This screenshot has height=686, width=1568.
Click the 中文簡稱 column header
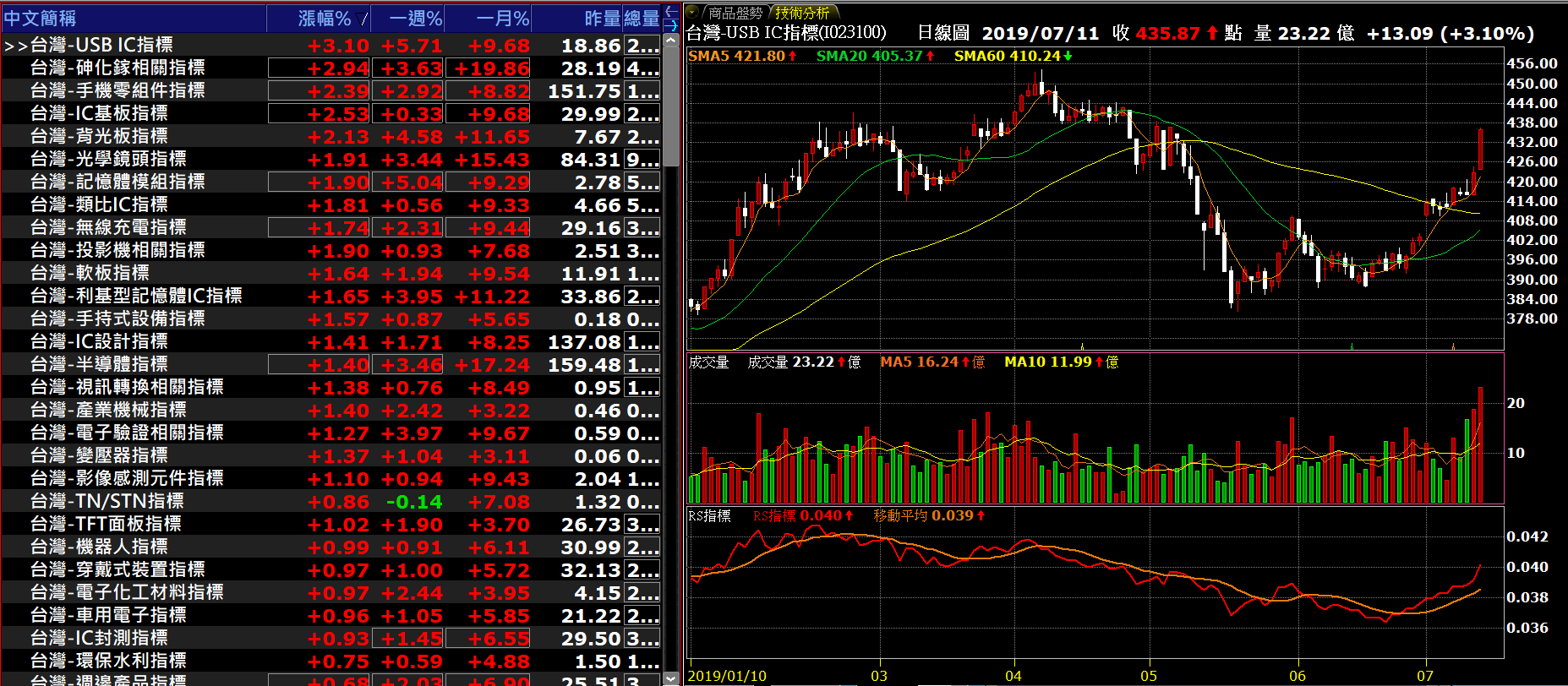(40, 19)
